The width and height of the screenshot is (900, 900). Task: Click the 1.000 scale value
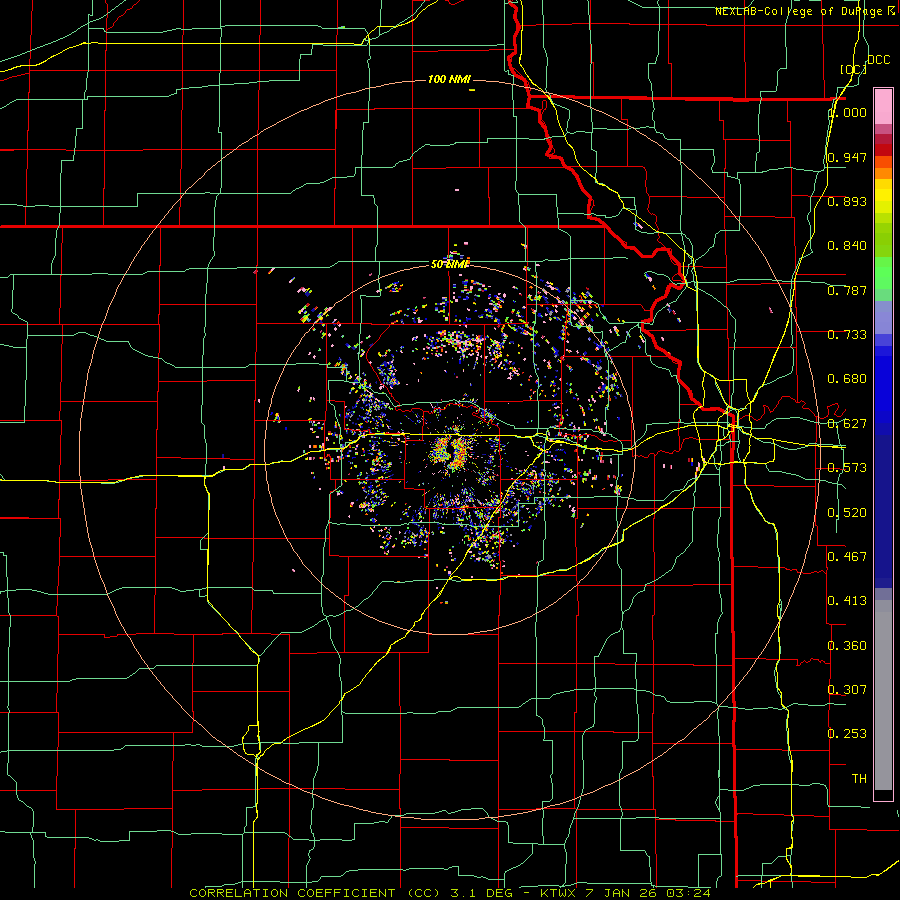click(x=847, y=112)
